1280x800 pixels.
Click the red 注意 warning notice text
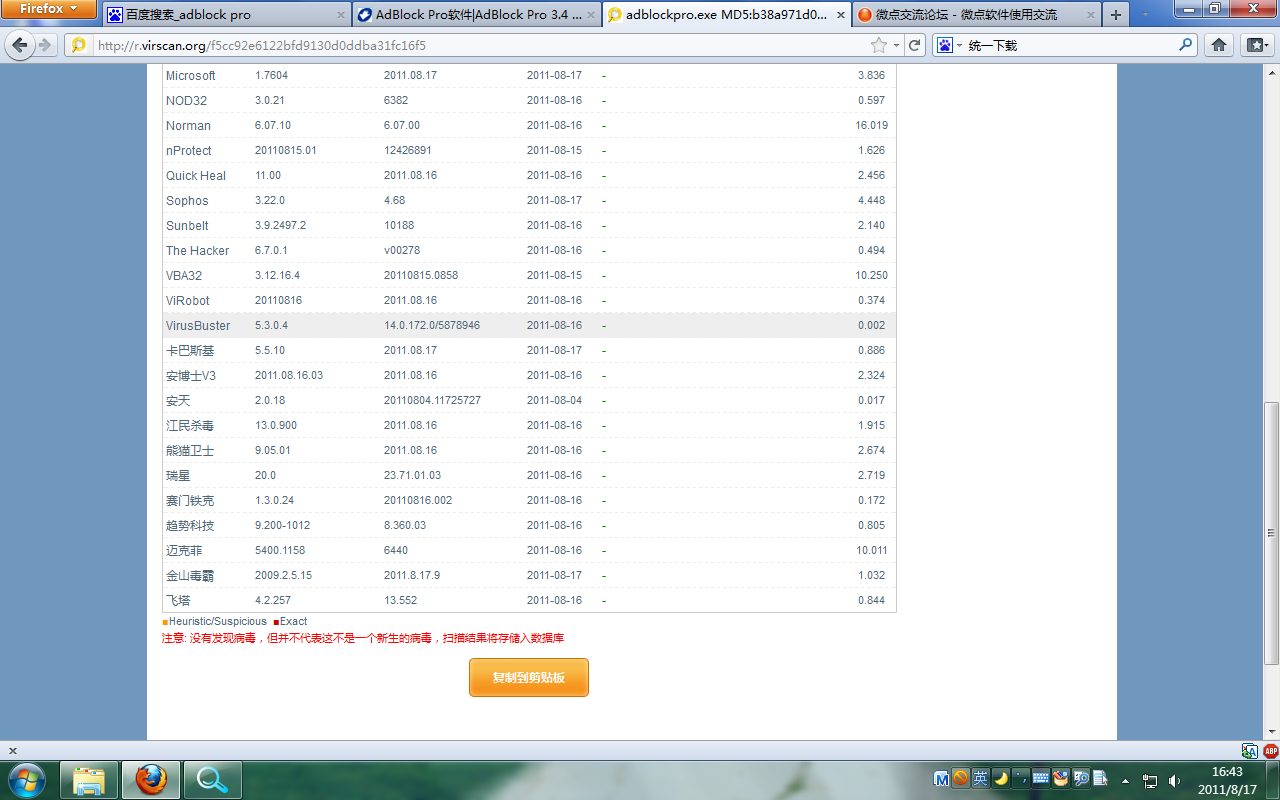[363, 638]
